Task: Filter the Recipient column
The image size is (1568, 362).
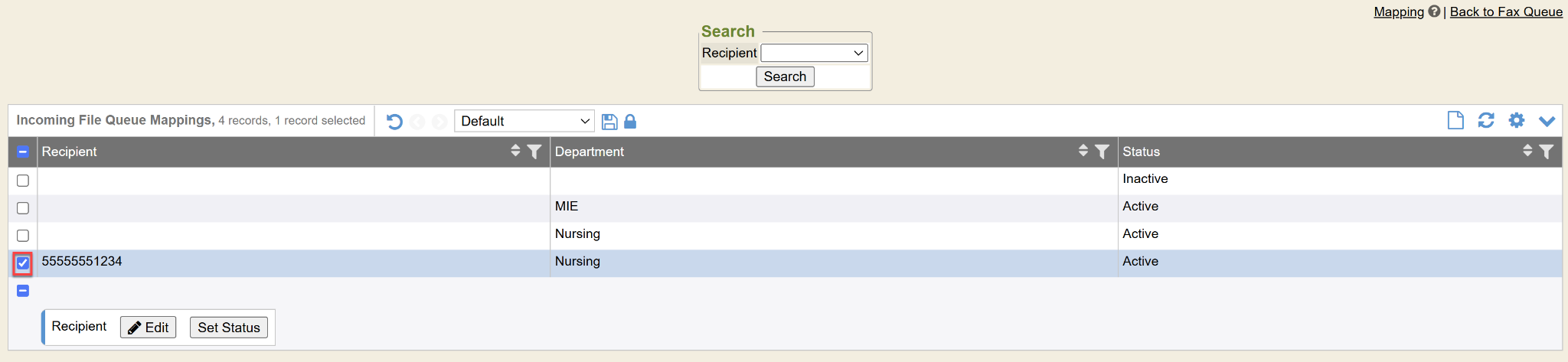Action: pos(534,152)
